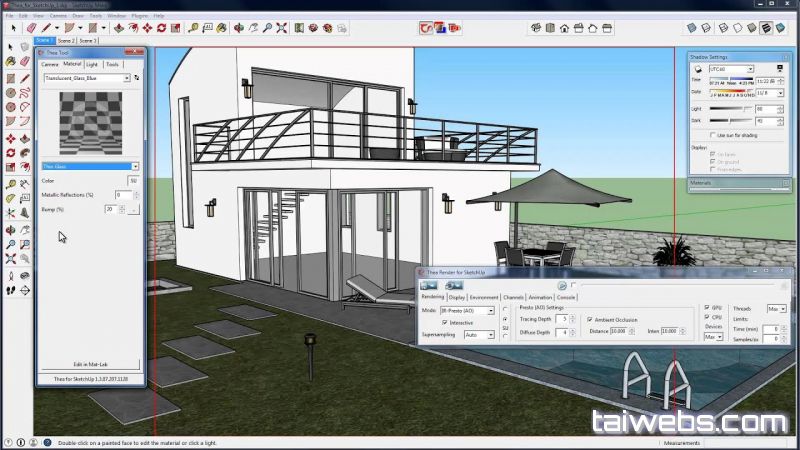Click the Select arrow tool in the top toolbar
The image size is (800, 450).
point(11,28)
